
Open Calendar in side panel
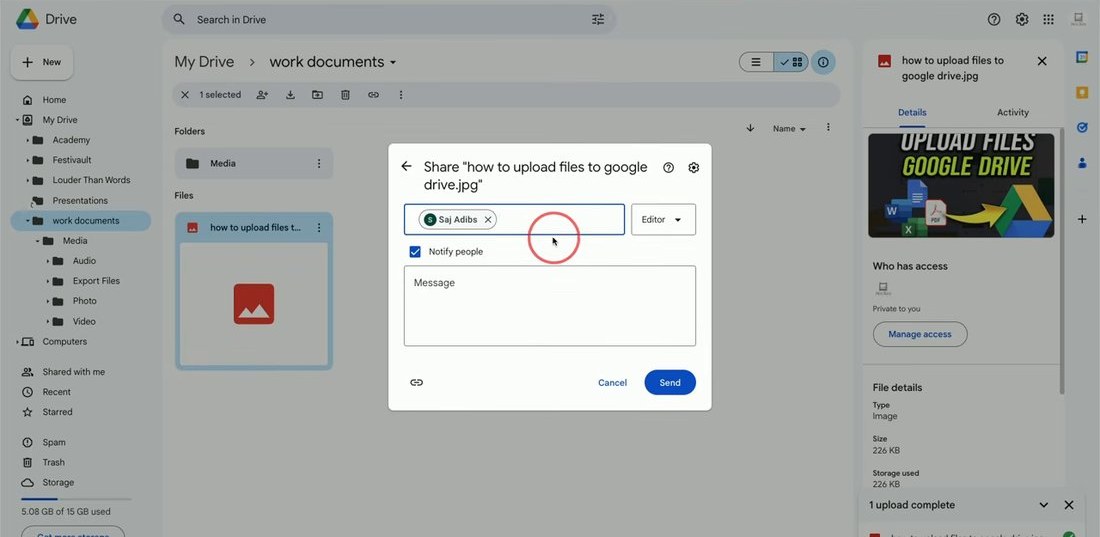[1082, 58]
